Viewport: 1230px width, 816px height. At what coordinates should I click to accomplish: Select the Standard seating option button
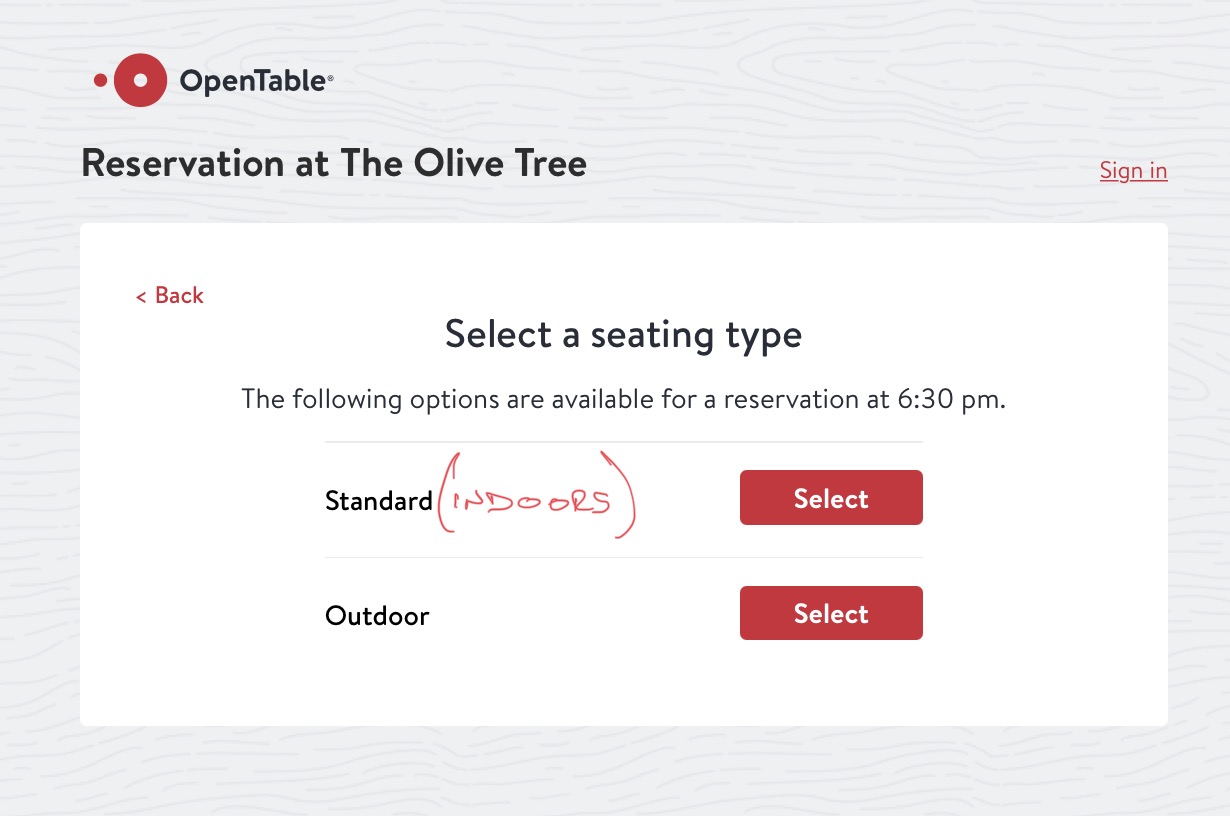[831, 498]
